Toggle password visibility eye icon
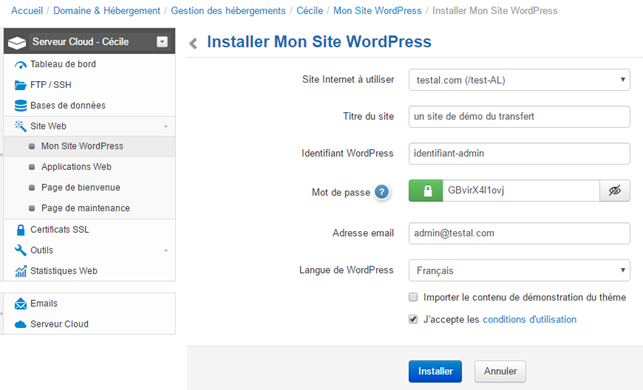The image size is (643, 390). 614,190
